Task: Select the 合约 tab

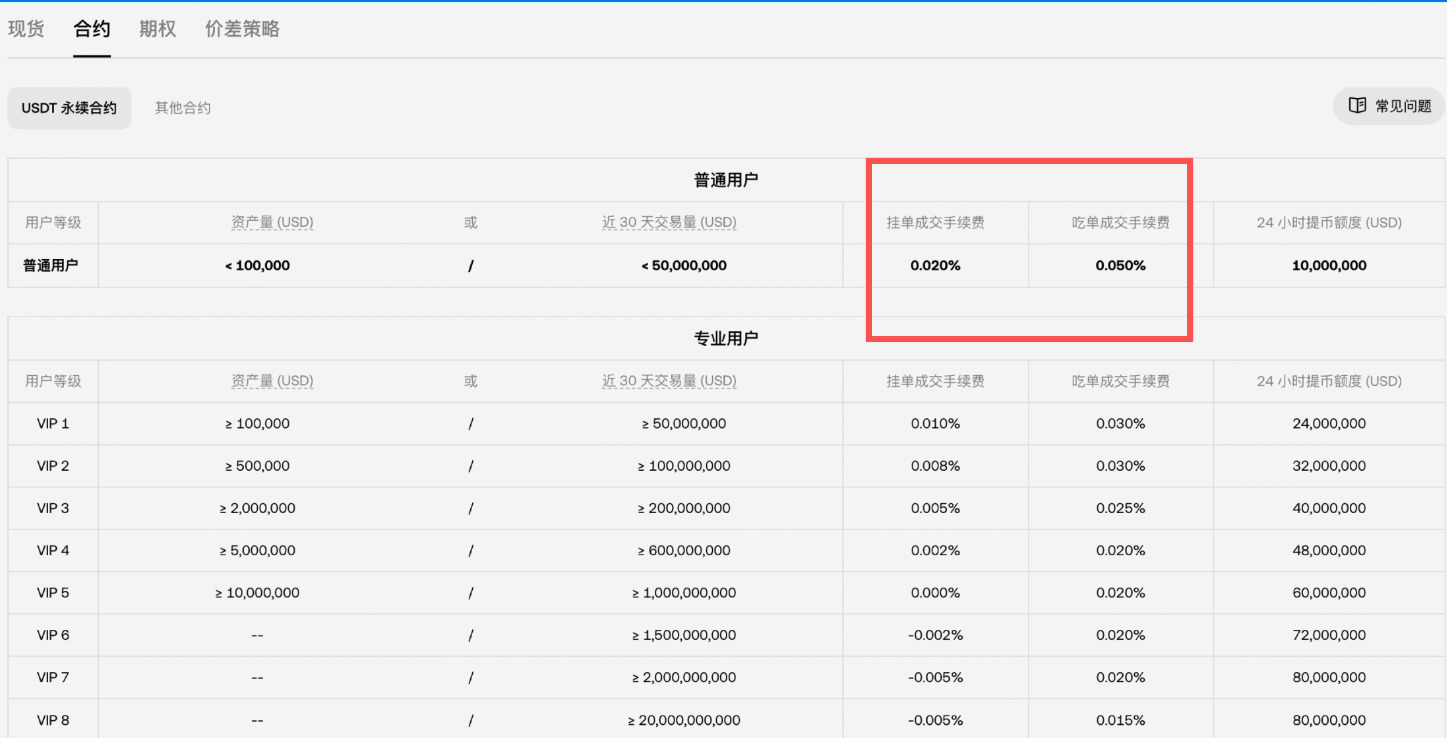Action: coord(91,28)
